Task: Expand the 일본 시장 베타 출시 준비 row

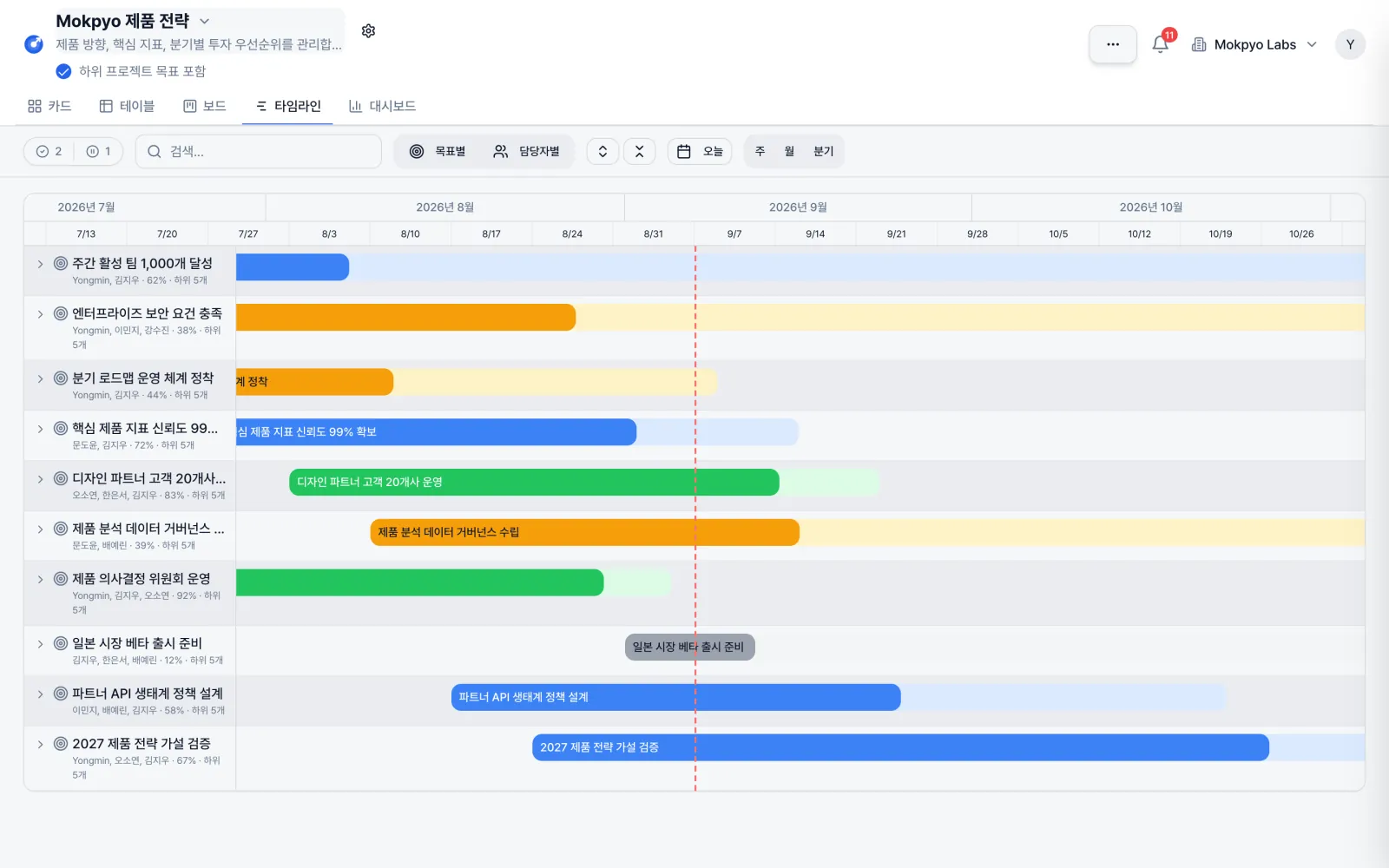Action: click(40, 644)
